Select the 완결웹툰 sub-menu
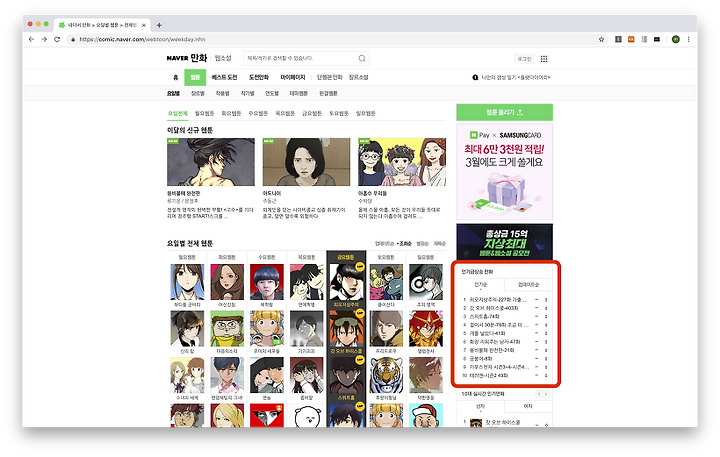 (x=328, y=93)
